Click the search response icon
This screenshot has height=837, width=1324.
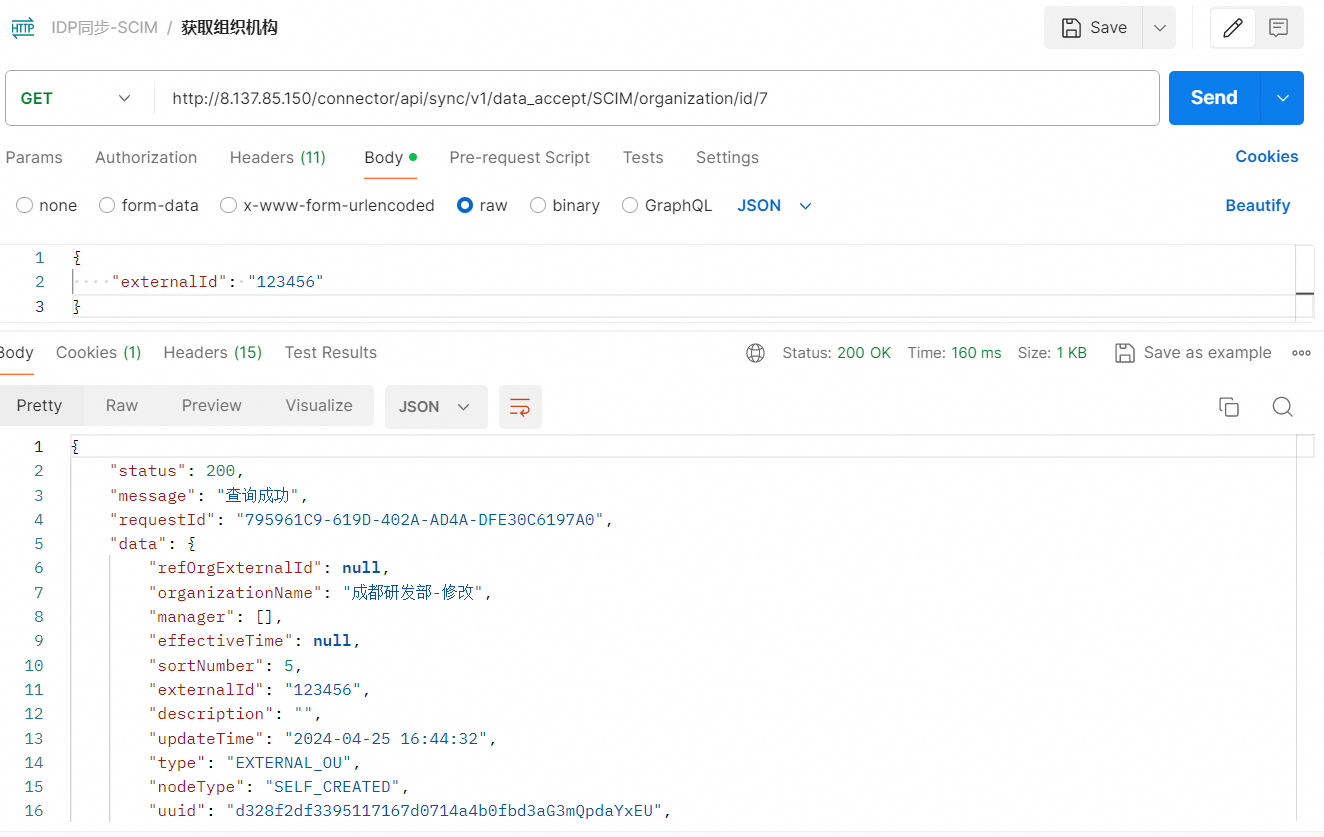click(1283, 407)
